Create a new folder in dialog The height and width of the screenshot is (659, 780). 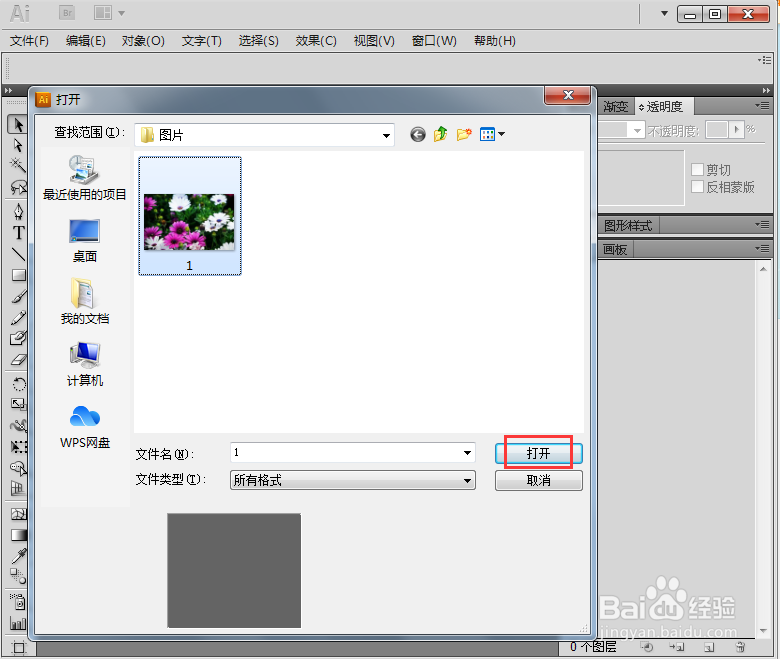(464, 134)
